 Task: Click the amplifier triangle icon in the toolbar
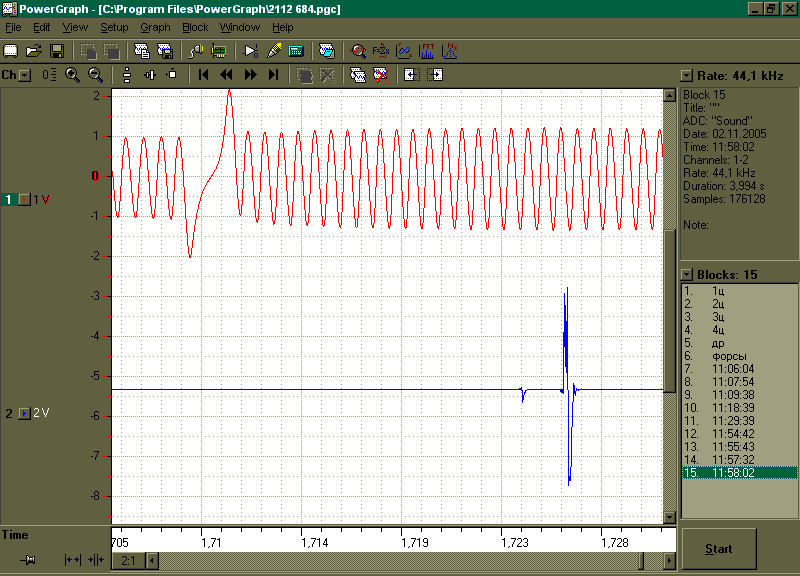point(250,51)
